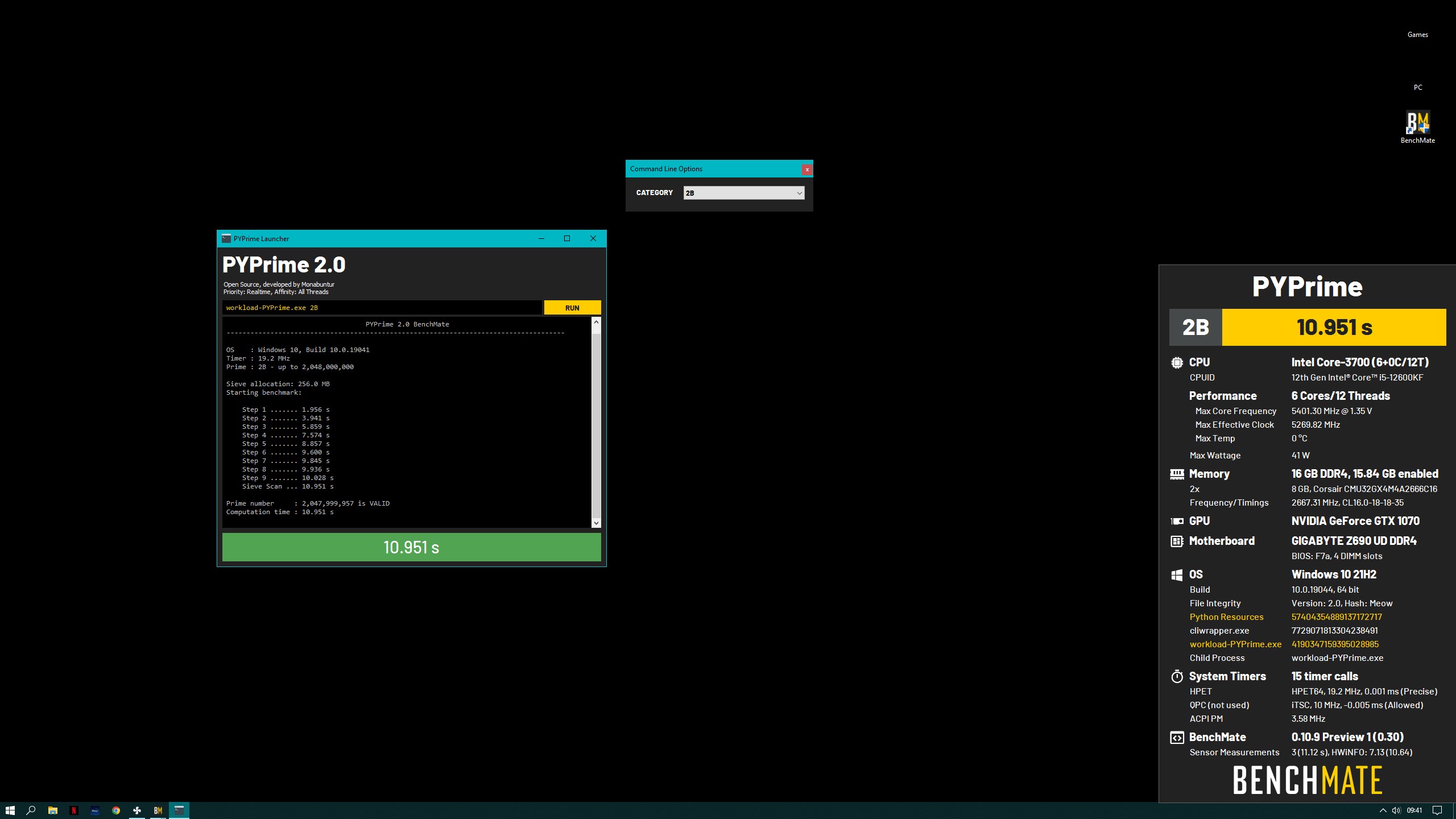Click the console scrollbar down arrow
The image size is (1456, 819).
coord(596,523)
